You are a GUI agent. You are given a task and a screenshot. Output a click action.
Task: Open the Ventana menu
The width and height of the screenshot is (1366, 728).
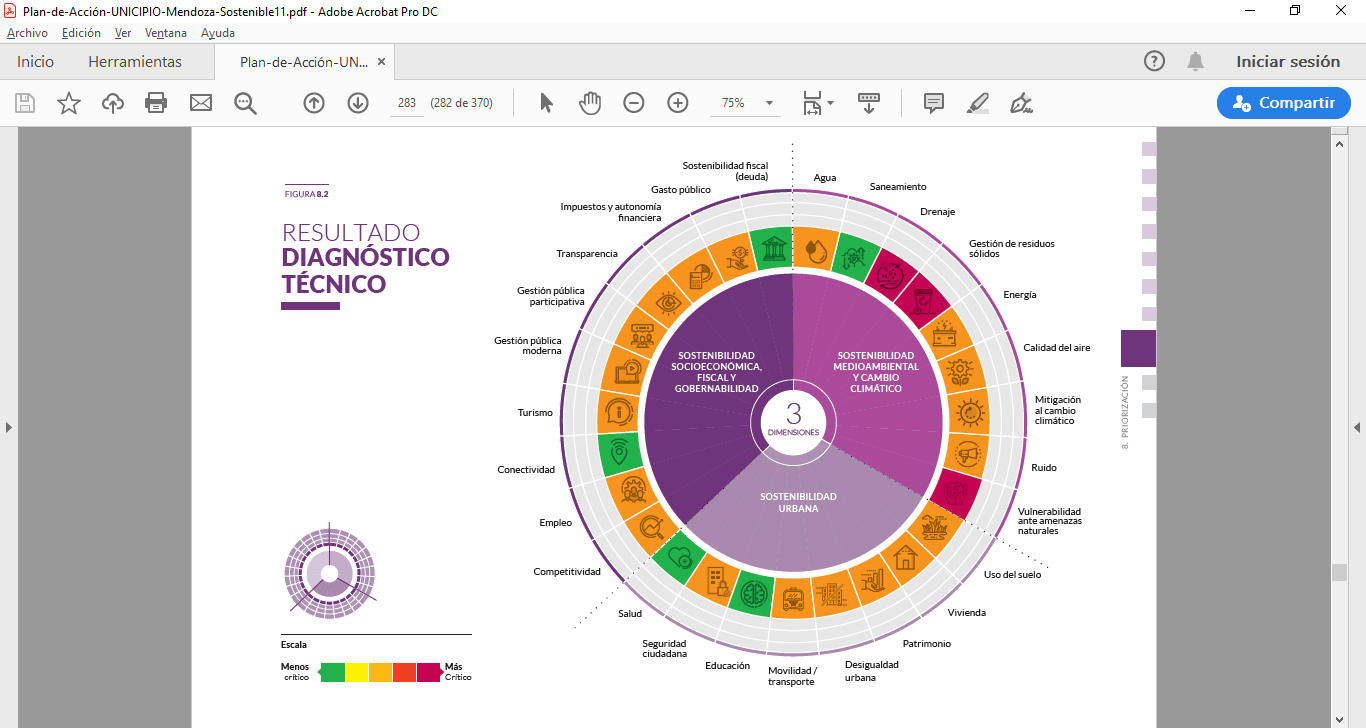pyautogui.click(x=166, y=33)
